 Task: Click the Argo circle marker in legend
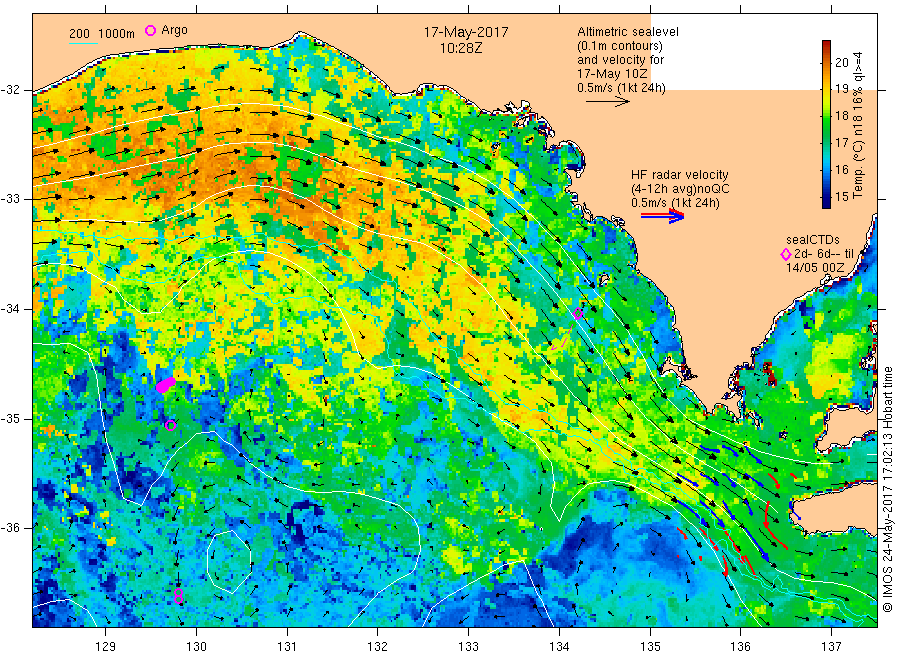pos(150,30)
